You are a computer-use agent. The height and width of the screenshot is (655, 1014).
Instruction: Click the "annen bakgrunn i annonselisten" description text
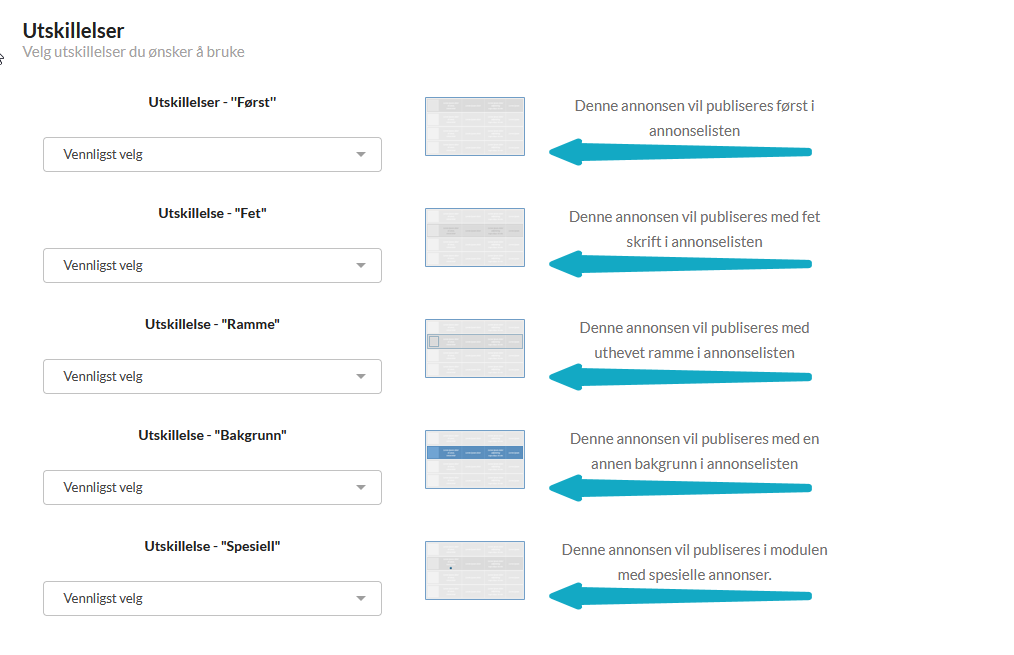point(694,451)
